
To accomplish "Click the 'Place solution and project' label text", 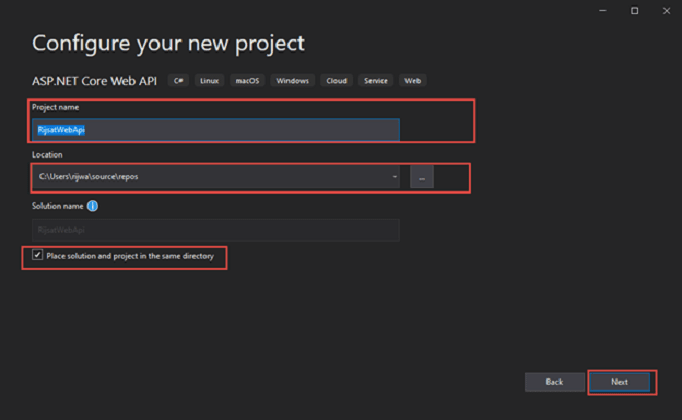I will coord(130,256).
